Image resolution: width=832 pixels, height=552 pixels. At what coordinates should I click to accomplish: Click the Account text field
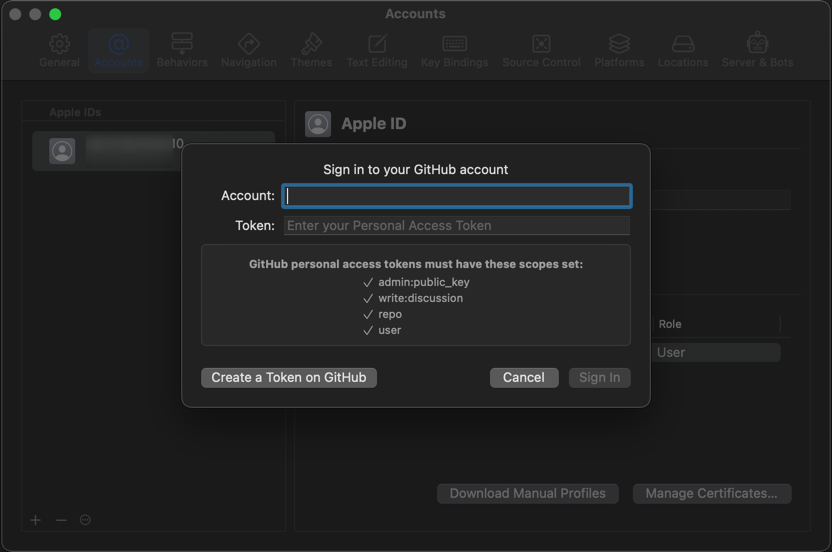[457, 196]
